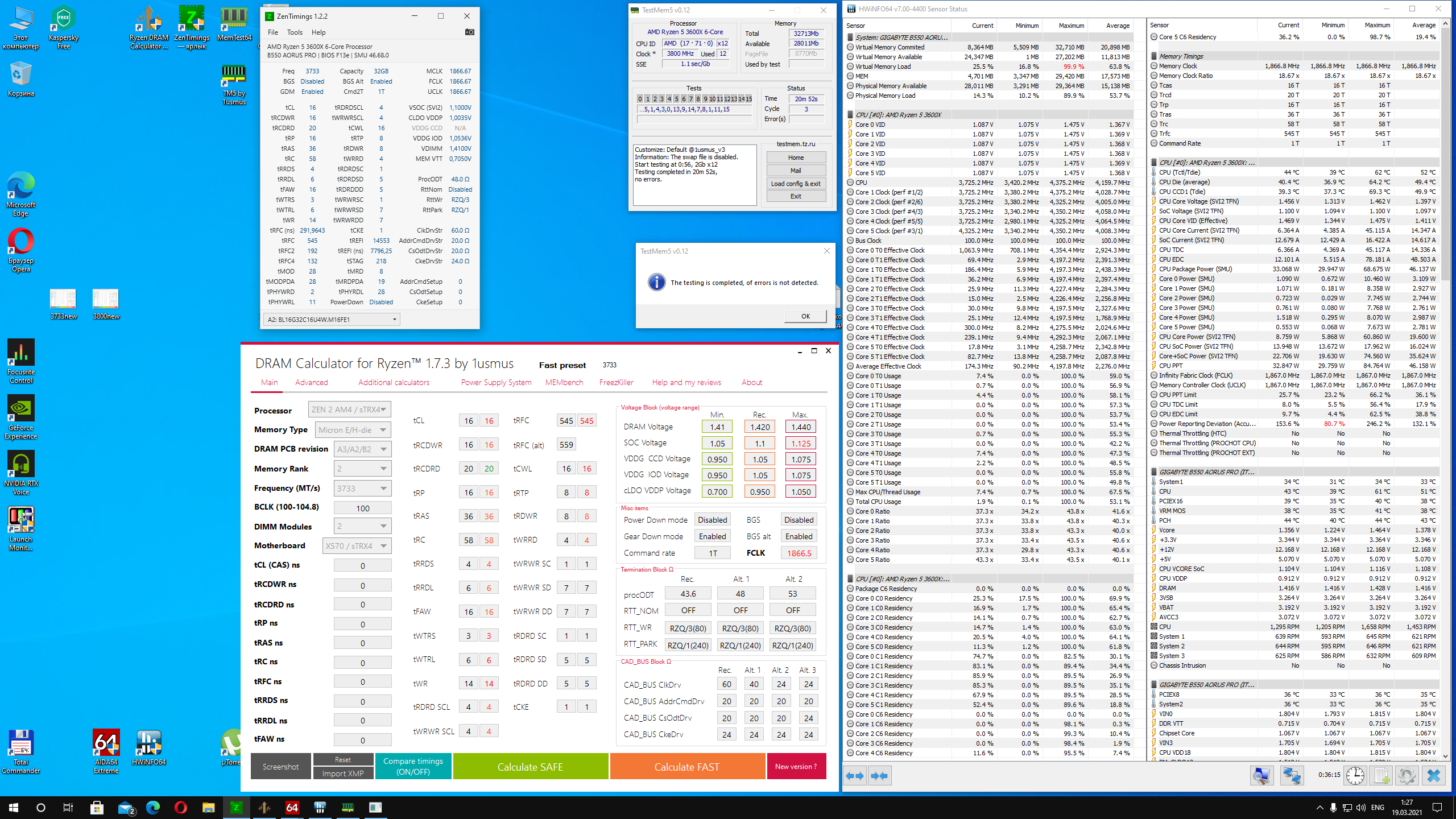Expand ZenTimings module A2 dropdown

point(394,320)
